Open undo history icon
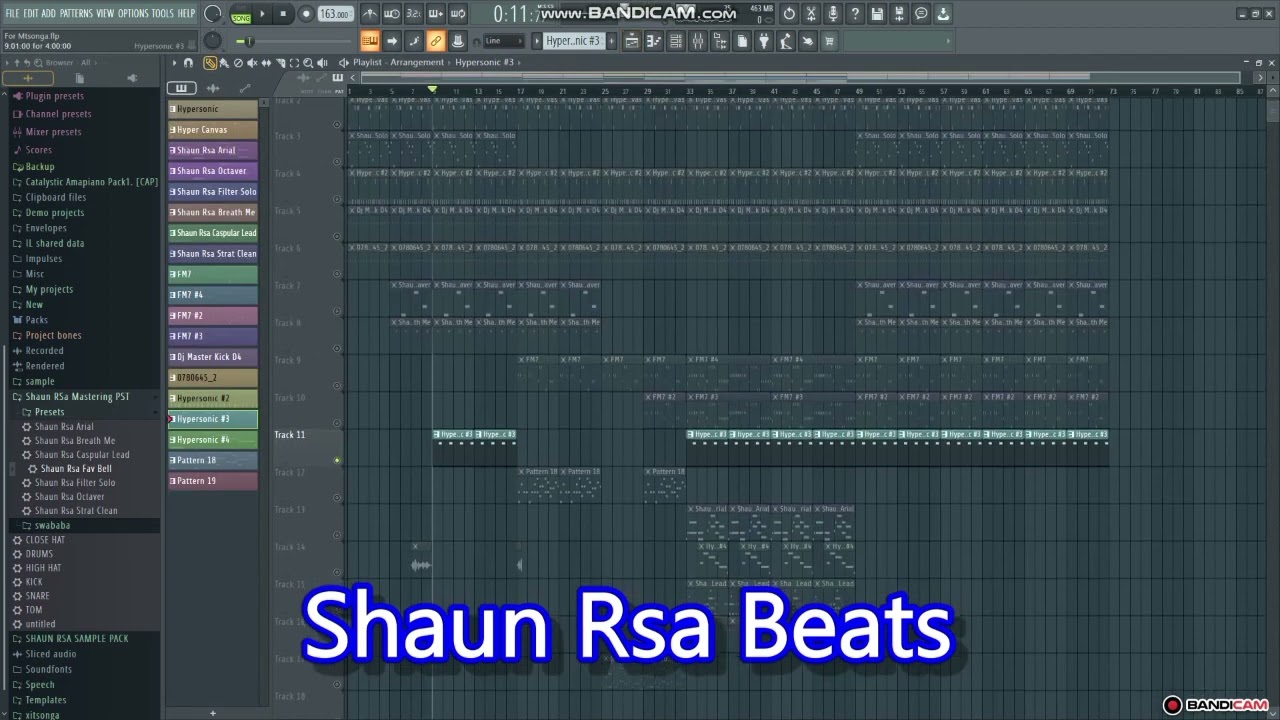 (789, 14)
